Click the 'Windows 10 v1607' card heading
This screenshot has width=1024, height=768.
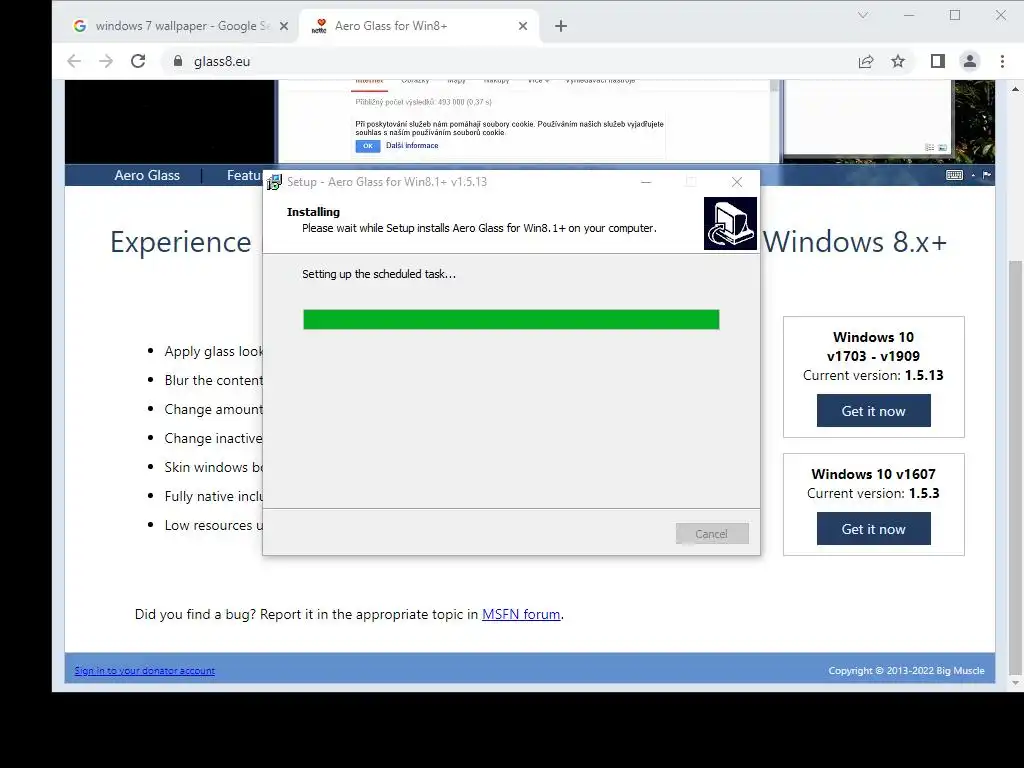(x=873, y=474)
